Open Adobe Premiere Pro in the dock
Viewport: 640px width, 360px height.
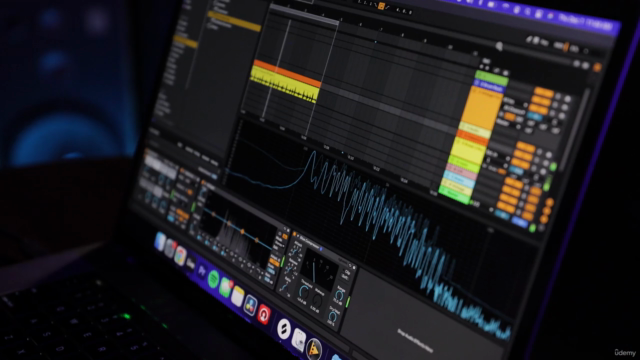202,270
